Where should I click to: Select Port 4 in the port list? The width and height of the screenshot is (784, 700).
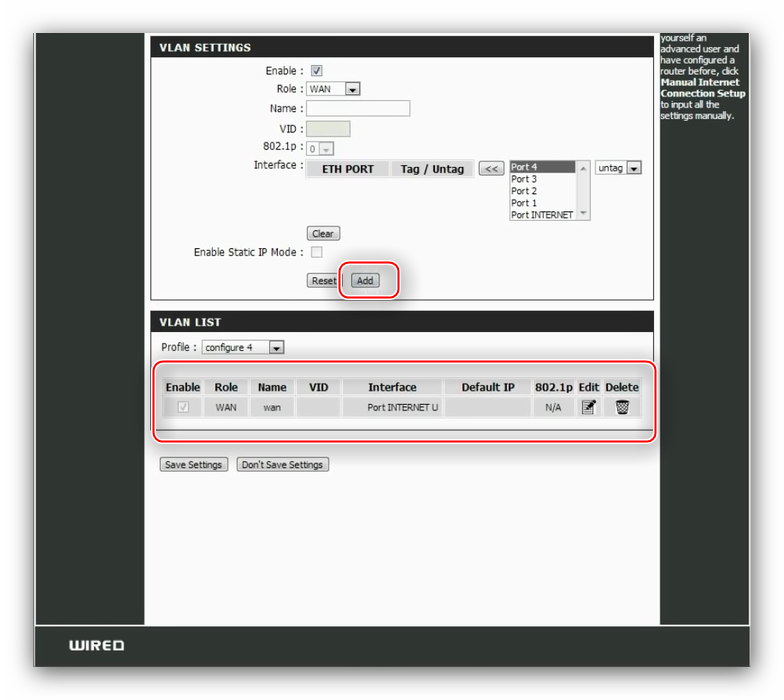pyautogui.click(x=542, y=167)
